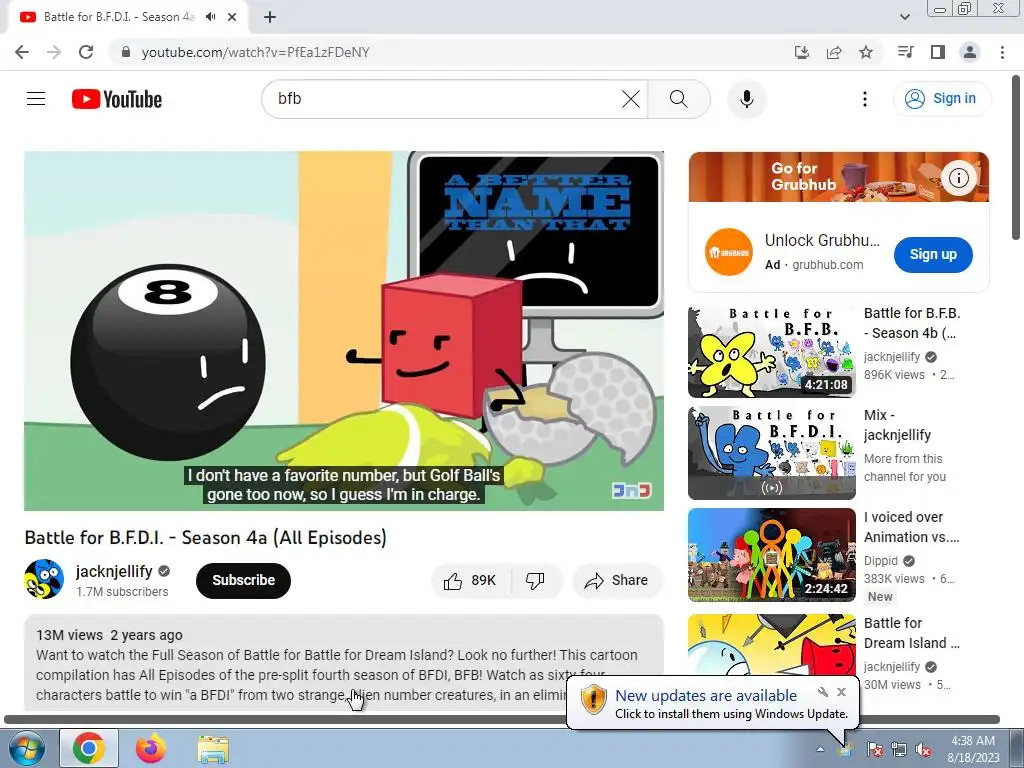Show hidden system tray icons
1024x768 pixels.
pyautogui.click(x=820, y=749)
